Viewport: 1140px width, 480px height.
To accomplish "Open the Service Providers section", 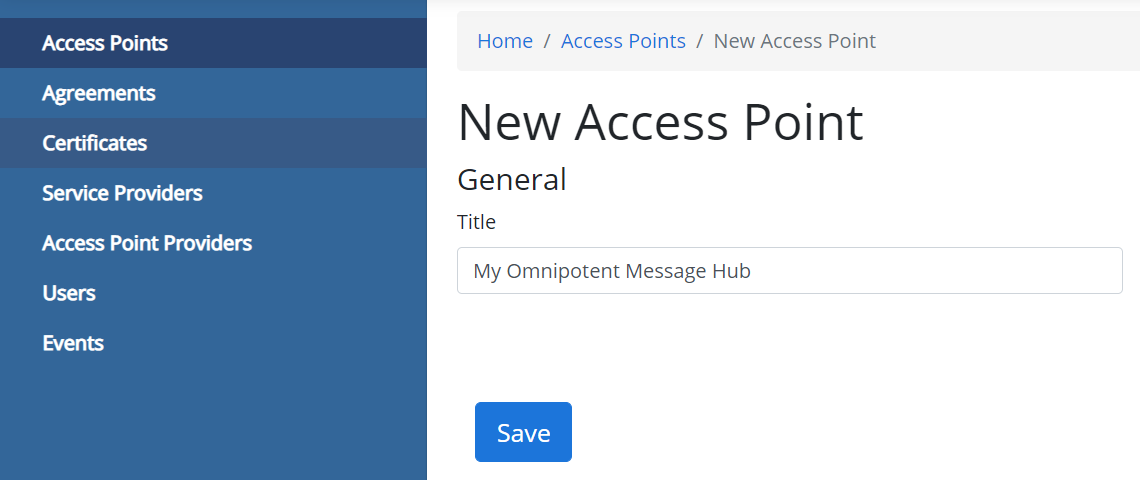I will click(122, 193).
